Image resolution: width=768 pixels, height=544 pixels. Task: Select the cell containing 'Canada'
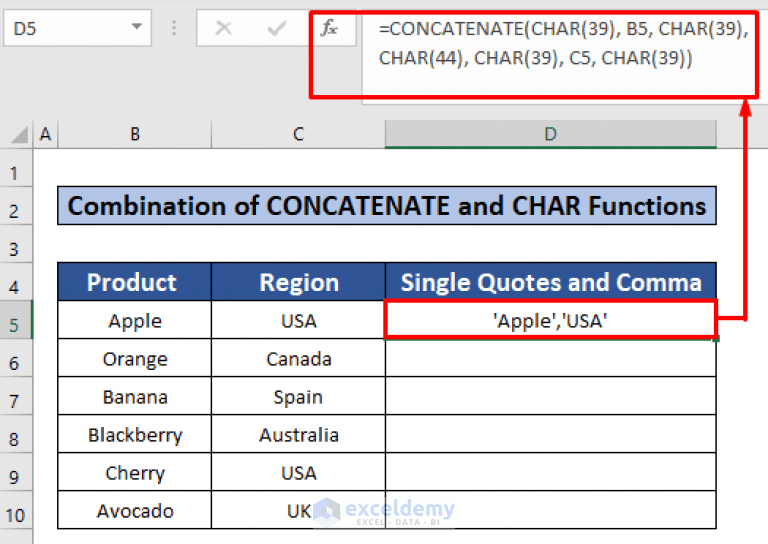pyautogui.click(x=298, y=358)
